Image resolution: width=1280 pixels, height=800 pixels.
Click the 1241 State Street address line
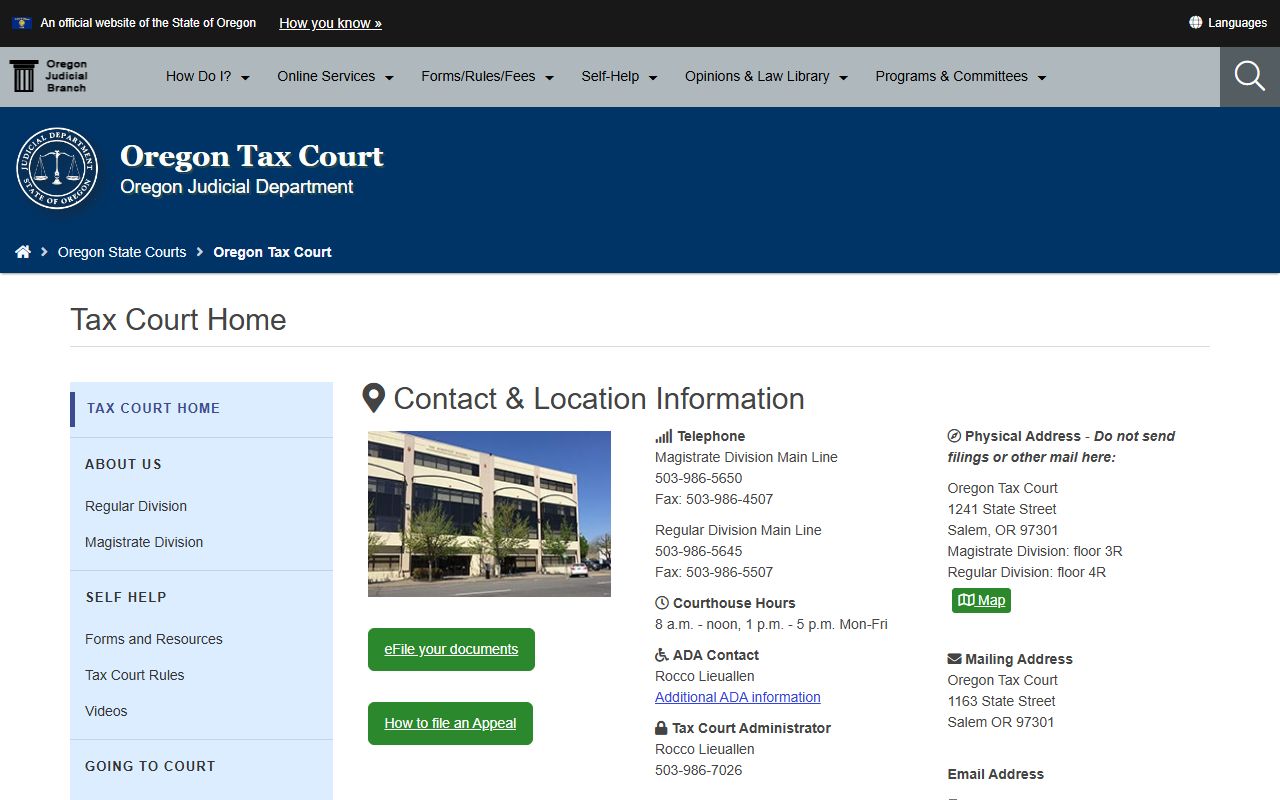[x=1002, y=509]
